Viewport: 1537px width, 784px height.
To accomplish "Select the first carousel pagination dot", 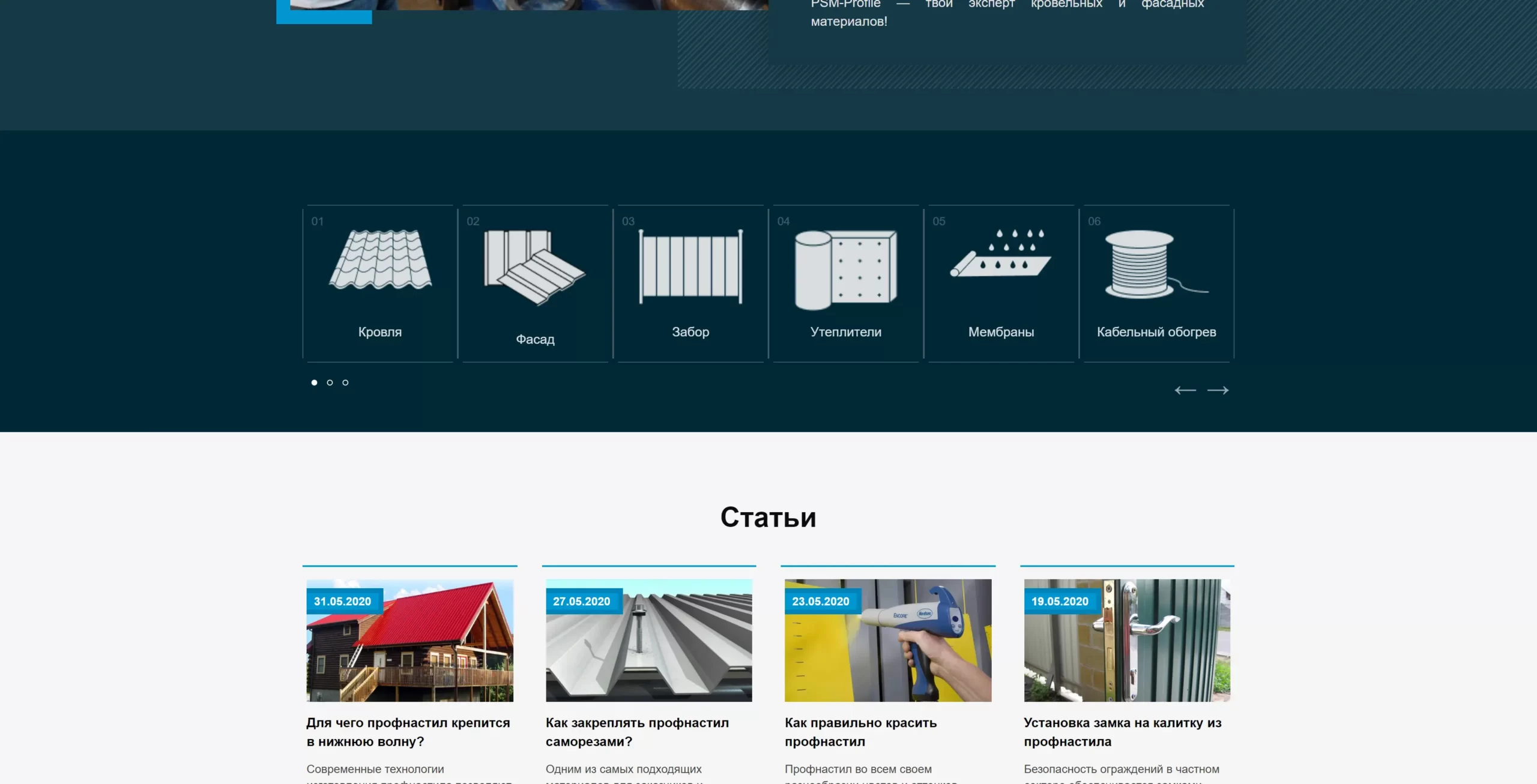I will [314, 382].
